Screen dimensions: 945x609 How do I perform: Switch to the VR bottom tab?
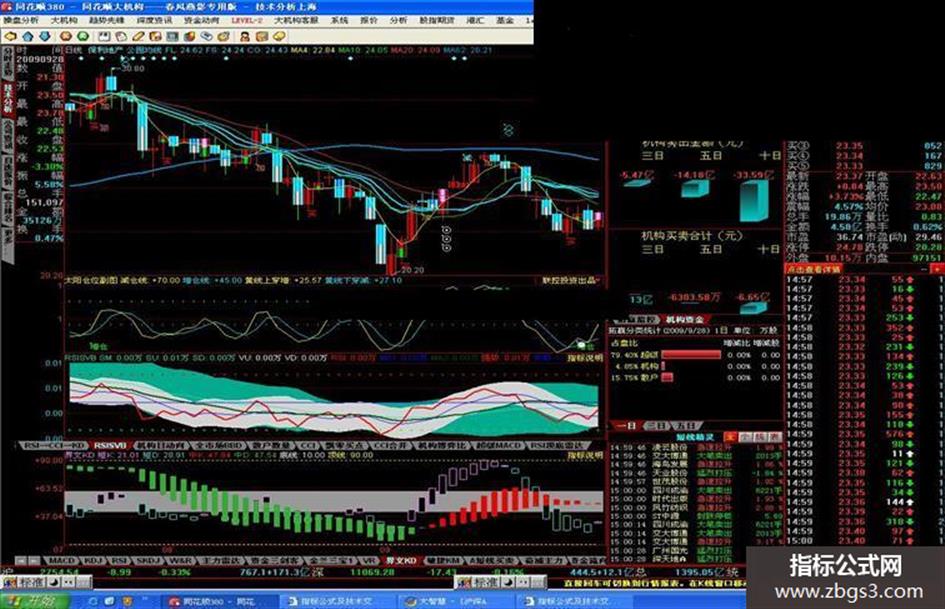pos(371,560)
